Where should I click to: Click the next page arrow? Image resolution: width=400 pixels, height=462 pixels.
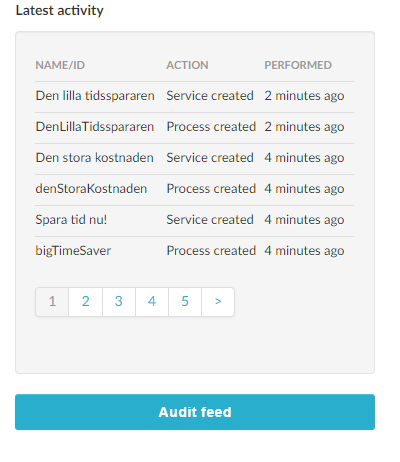click(x=218, y=302)
